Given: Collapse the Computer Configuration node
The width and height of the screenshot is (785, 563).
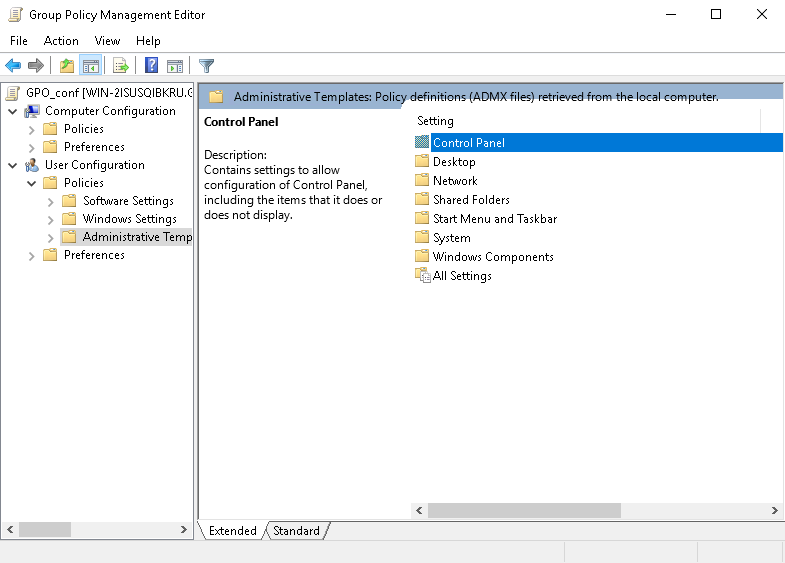Looking at the screenshot, I should point(13,111).
